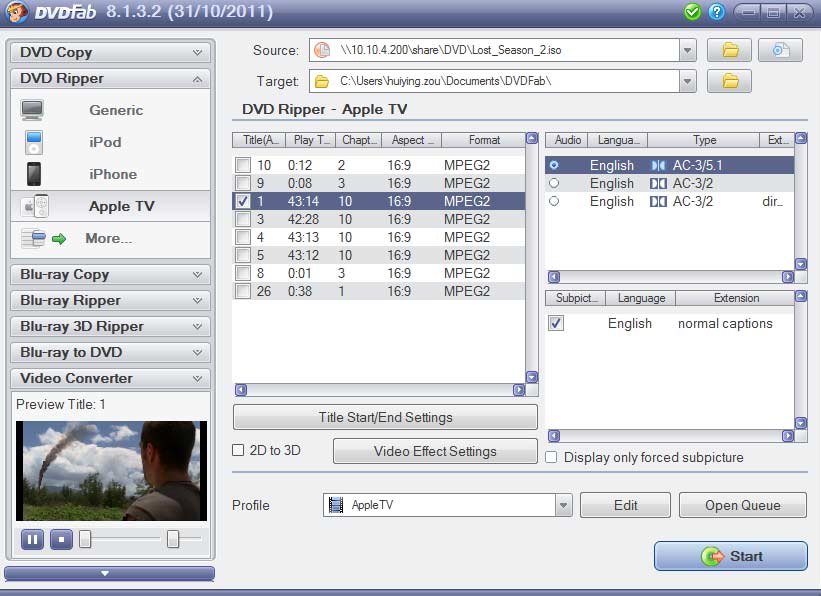Click the Edit profile button
The width and height of the screenshot is (821, 596).
(625, 505)
